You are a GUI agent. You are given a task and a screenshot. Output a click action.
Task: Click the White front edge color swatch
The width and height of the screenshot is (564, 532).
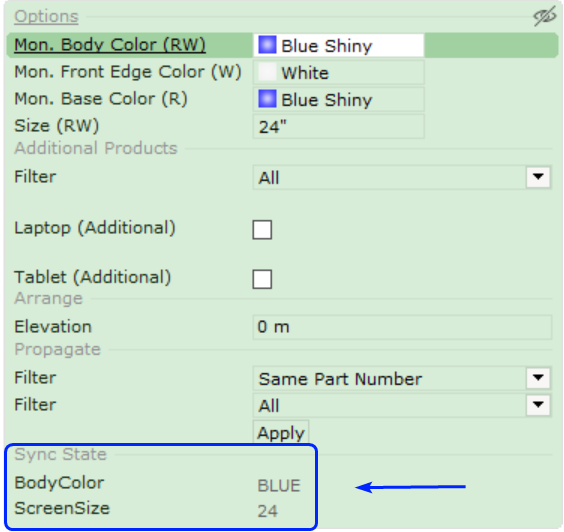pyautogui.click(x=267, y=72)
